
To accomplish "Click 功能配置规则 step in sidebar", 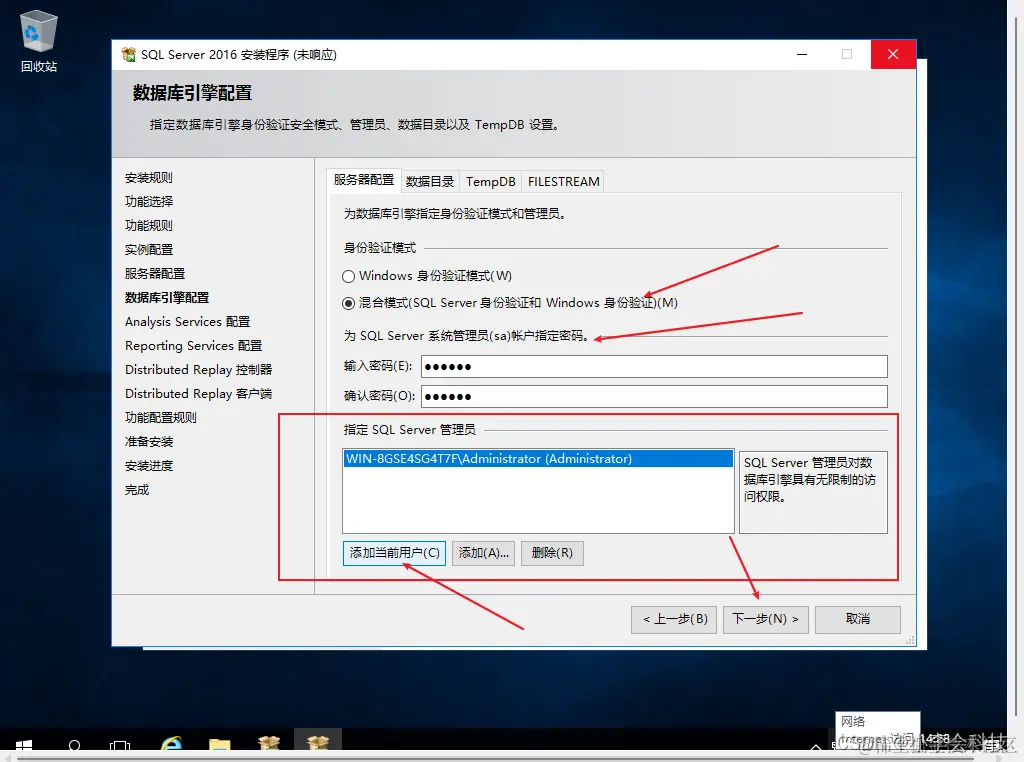I will (161, 418).
